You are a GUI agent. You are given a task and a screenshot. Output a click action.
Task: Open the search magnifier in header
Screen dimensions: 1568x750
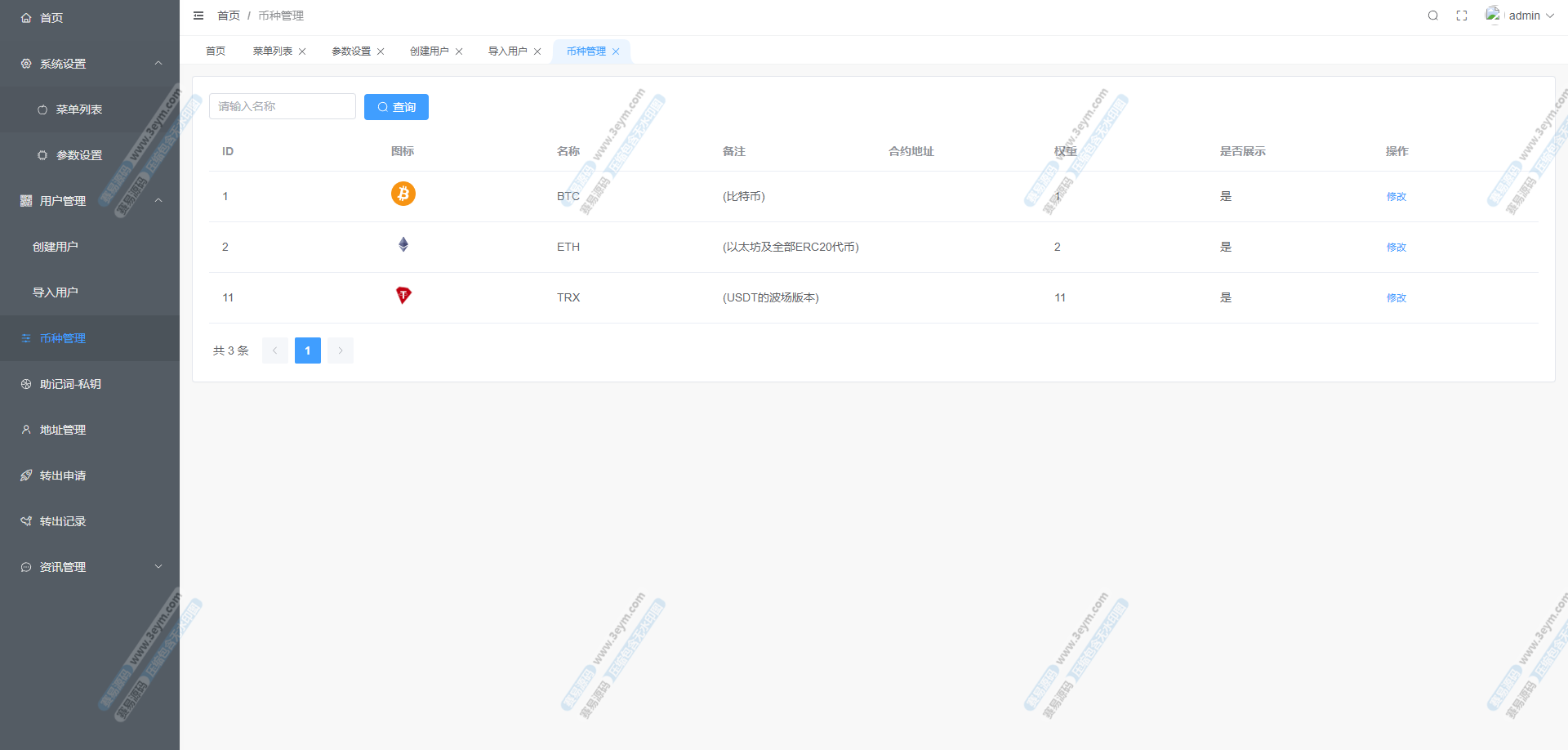coord(1432,16)
